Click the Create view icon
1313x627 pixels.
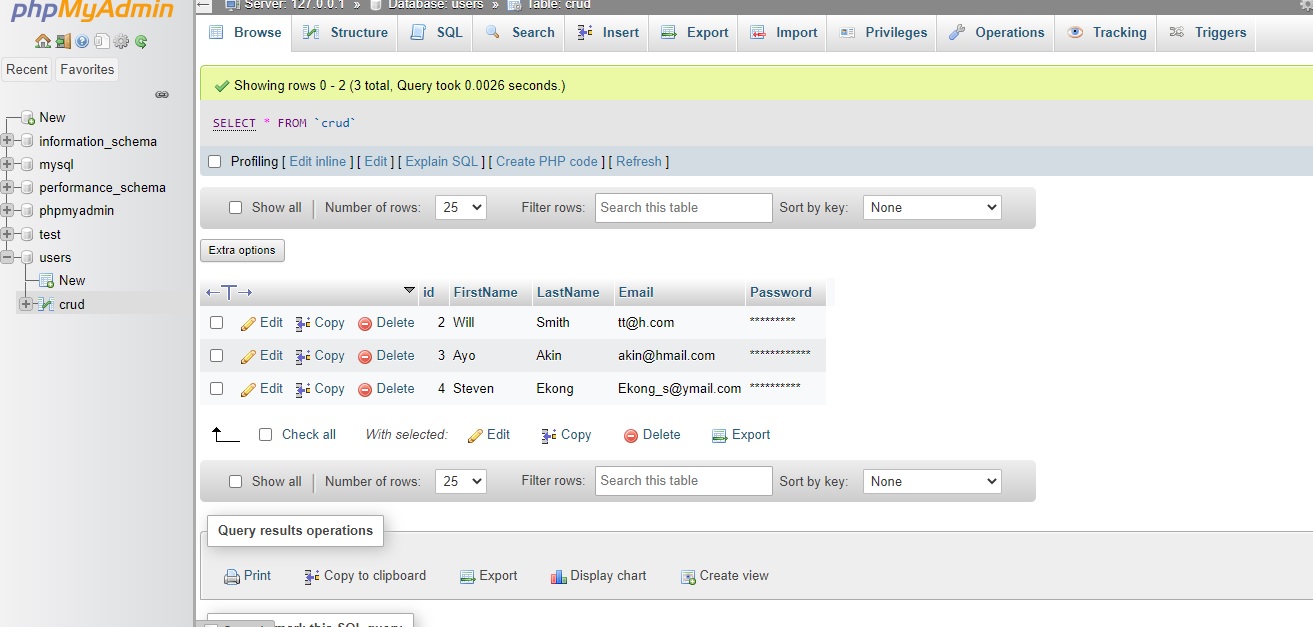click(x=688, y=576)
